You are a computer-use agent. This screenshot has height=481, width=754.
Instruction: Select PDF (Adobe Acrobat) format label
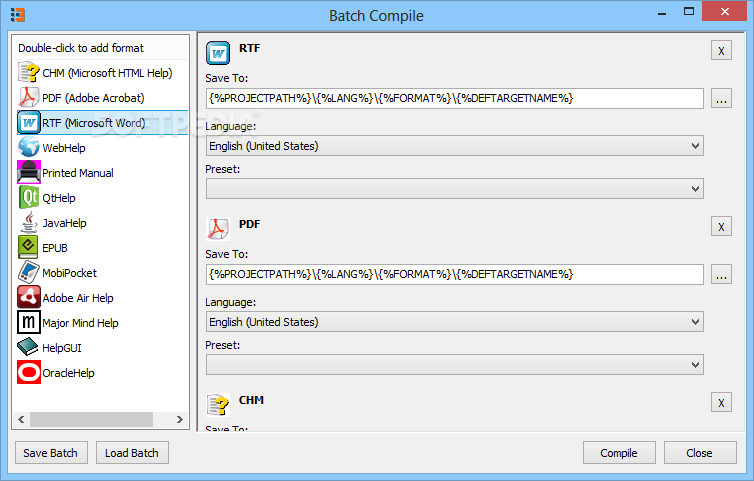tap(93, 98)
